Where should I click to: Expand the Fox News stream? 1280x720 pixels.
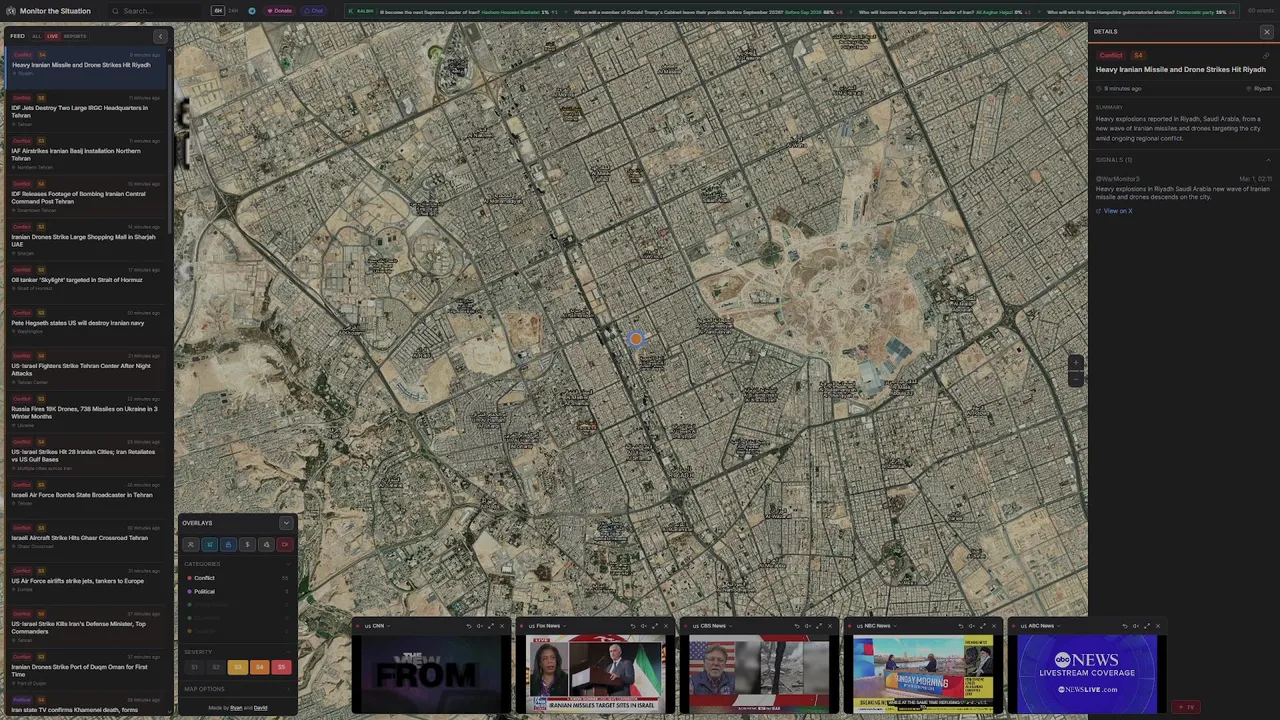[655, 626]
